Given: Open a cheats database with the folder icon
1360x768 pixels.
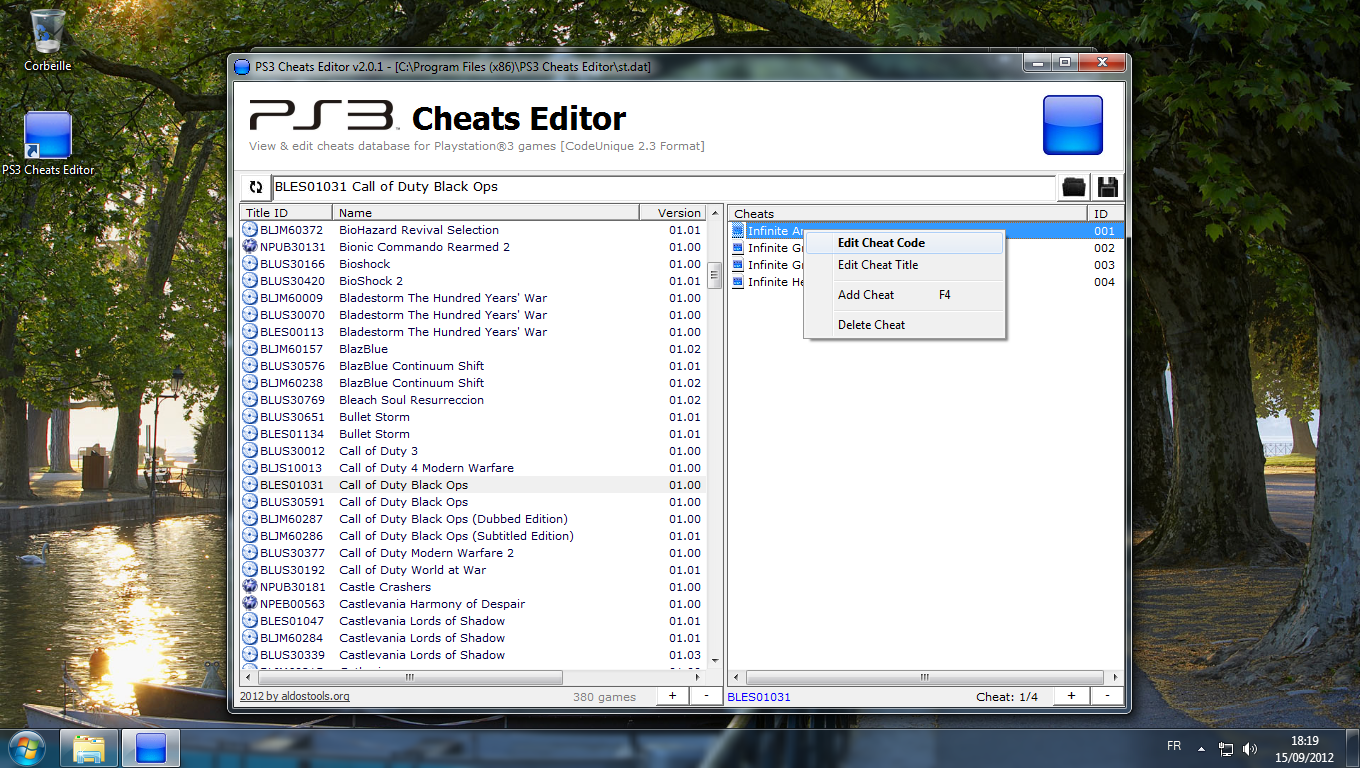Looking at the screenshot, I should (x=1074, y=187).
